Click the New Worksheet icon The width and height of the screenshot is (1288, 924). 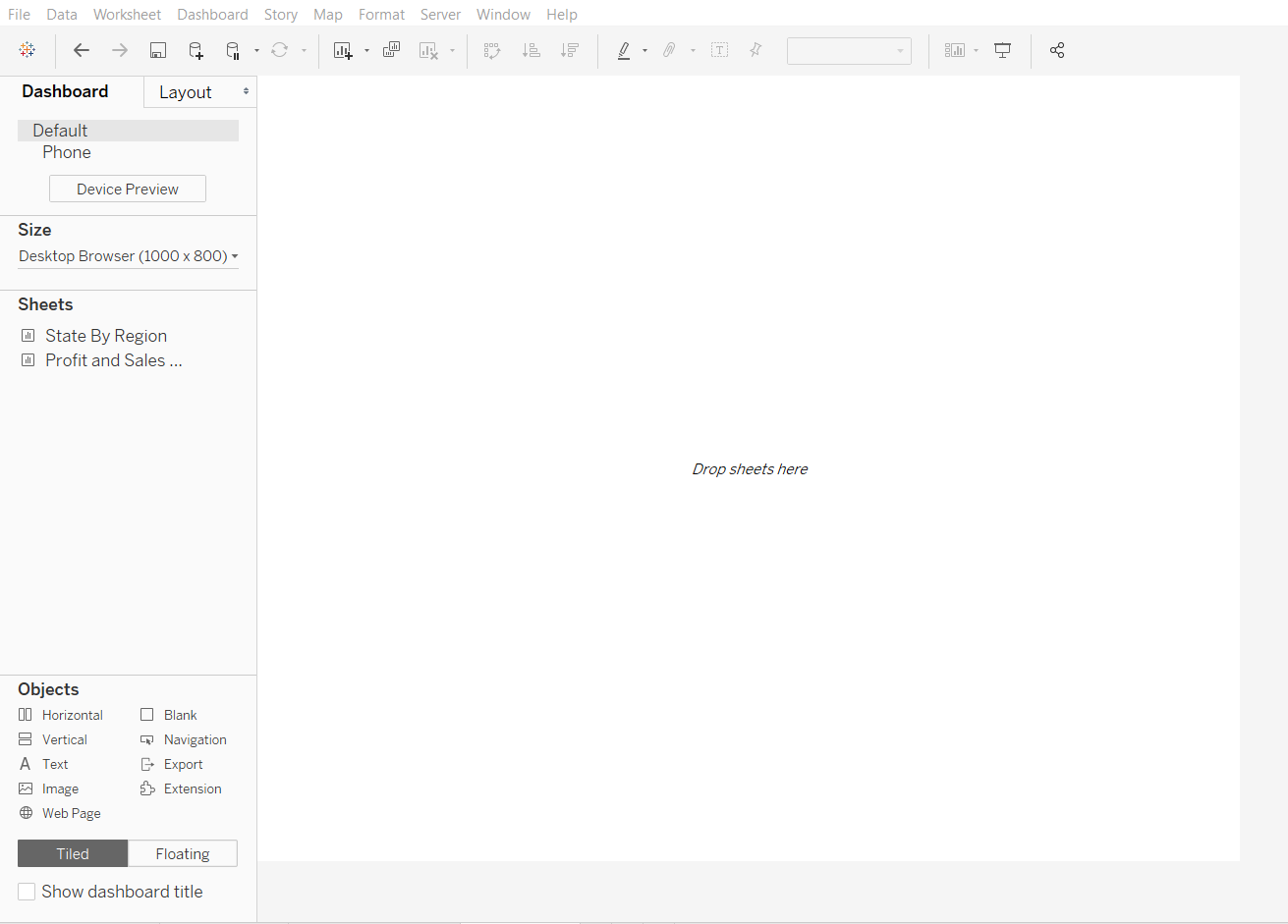pyautogui.click(x=343, y=50)
